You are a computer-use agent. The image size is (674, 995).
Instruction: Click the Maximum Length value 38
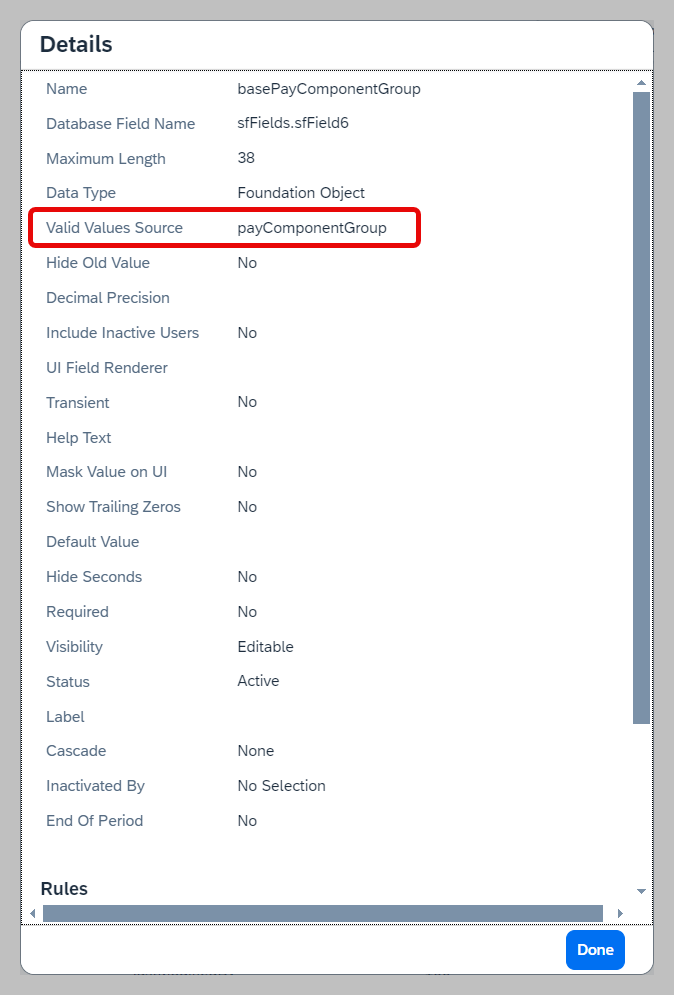coord(246,158)
